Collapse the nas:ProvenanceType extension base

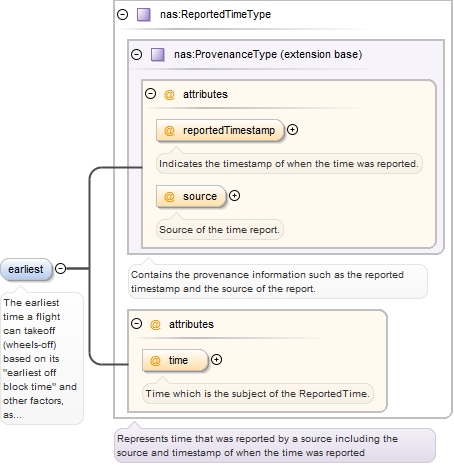[x=137, y=54]
